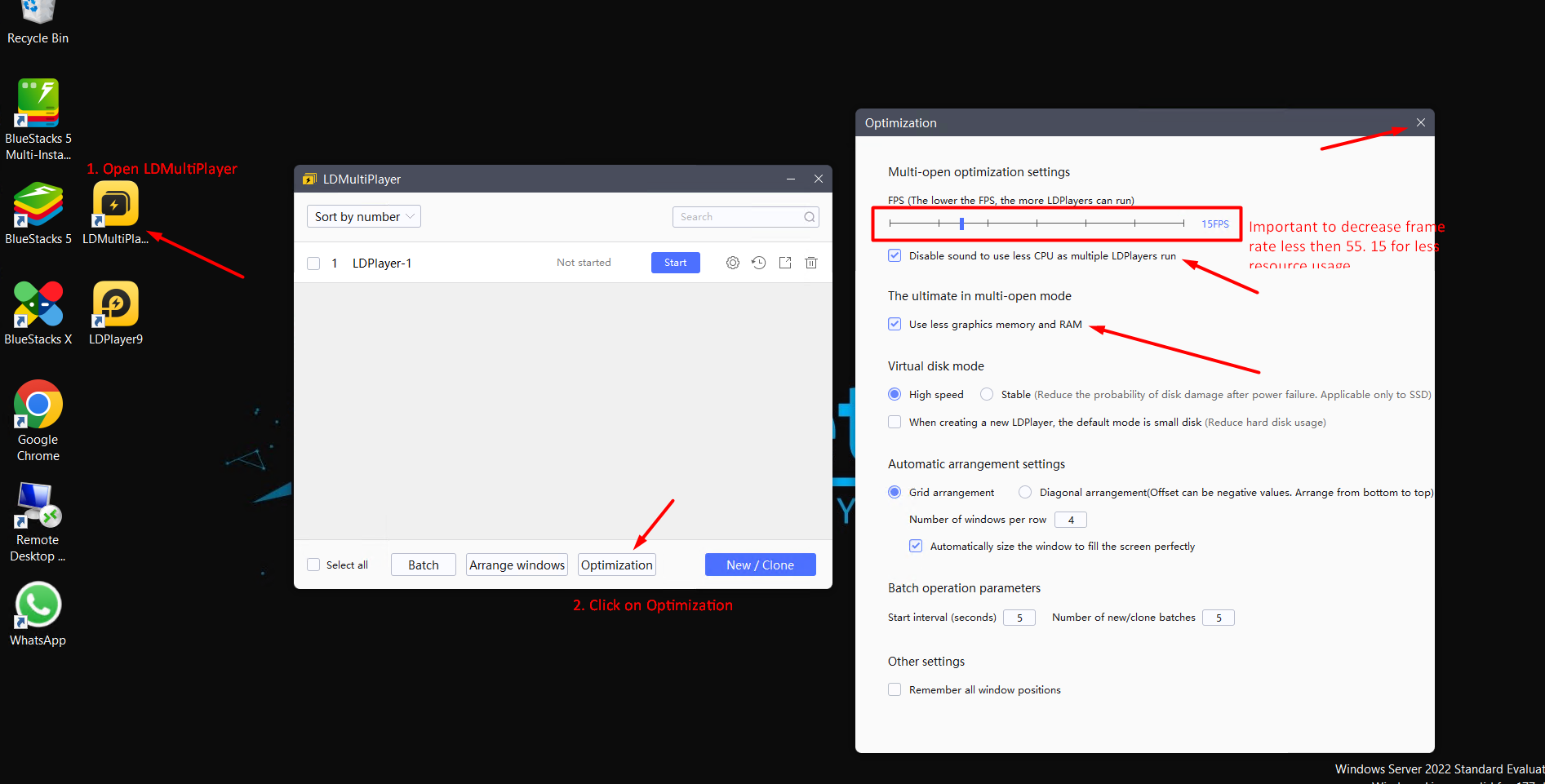Enable small disk default mode checkbox

tap(895, 422)
